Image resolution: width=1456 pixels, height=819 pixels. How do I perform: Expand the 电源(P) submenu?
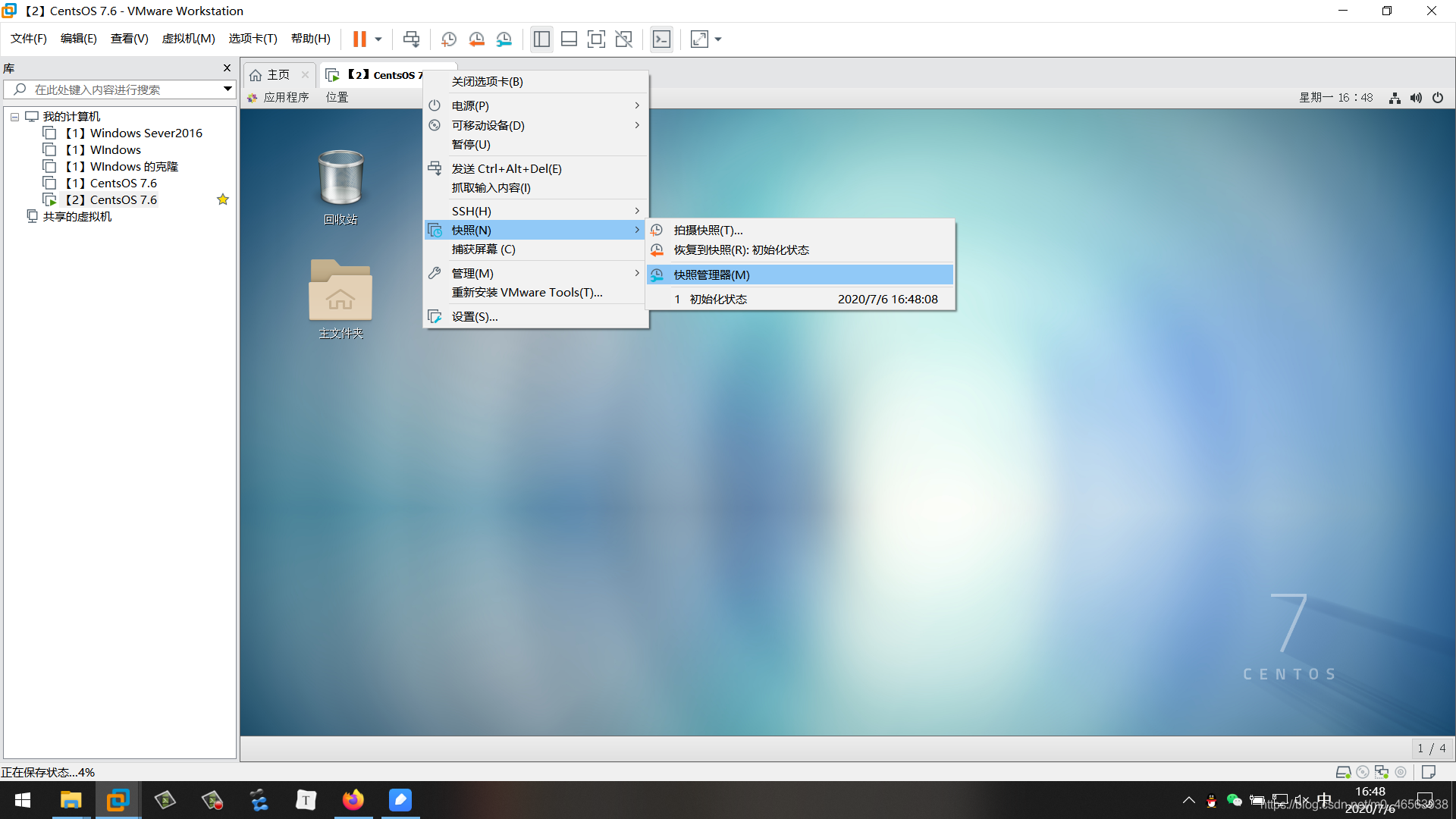click(535, 106)
